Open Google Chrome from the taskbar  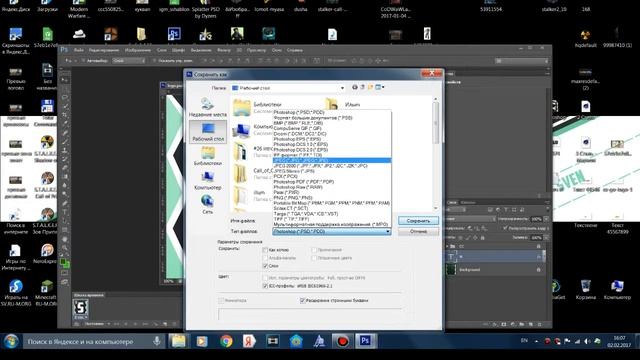[226, 341]
